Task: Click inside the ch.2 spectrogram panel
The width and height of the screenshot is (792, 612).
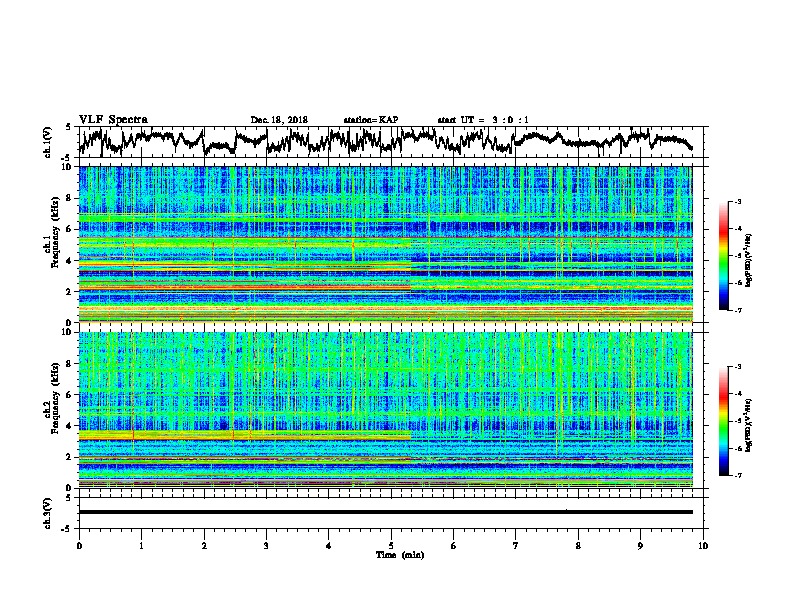Action: (385, 410)
